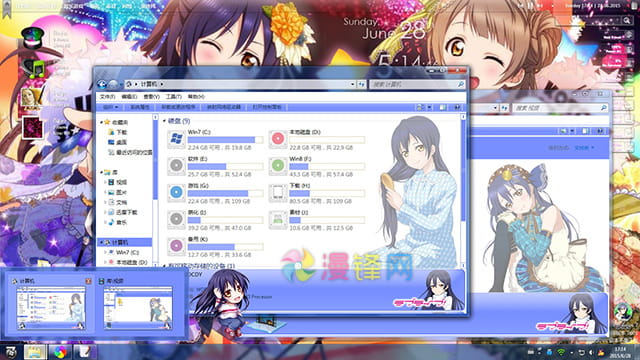Check the Wi-Fi signal tray icon
The width and height of the screenshot is (640, 360).
(x=561, y=352)
